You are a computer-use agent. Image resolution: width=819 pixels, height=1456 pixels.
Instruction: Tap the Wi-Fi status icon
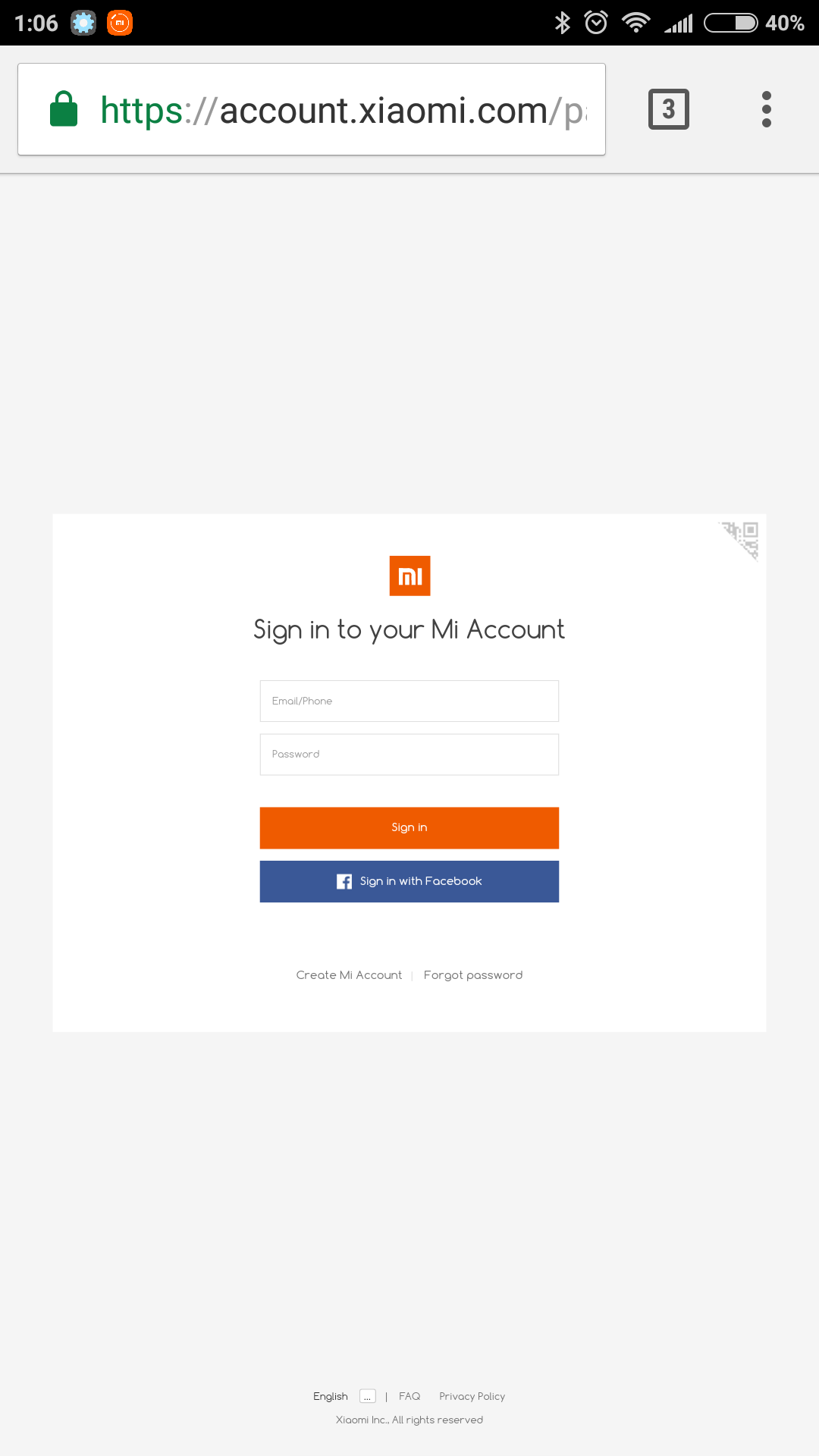coord(635,23)
